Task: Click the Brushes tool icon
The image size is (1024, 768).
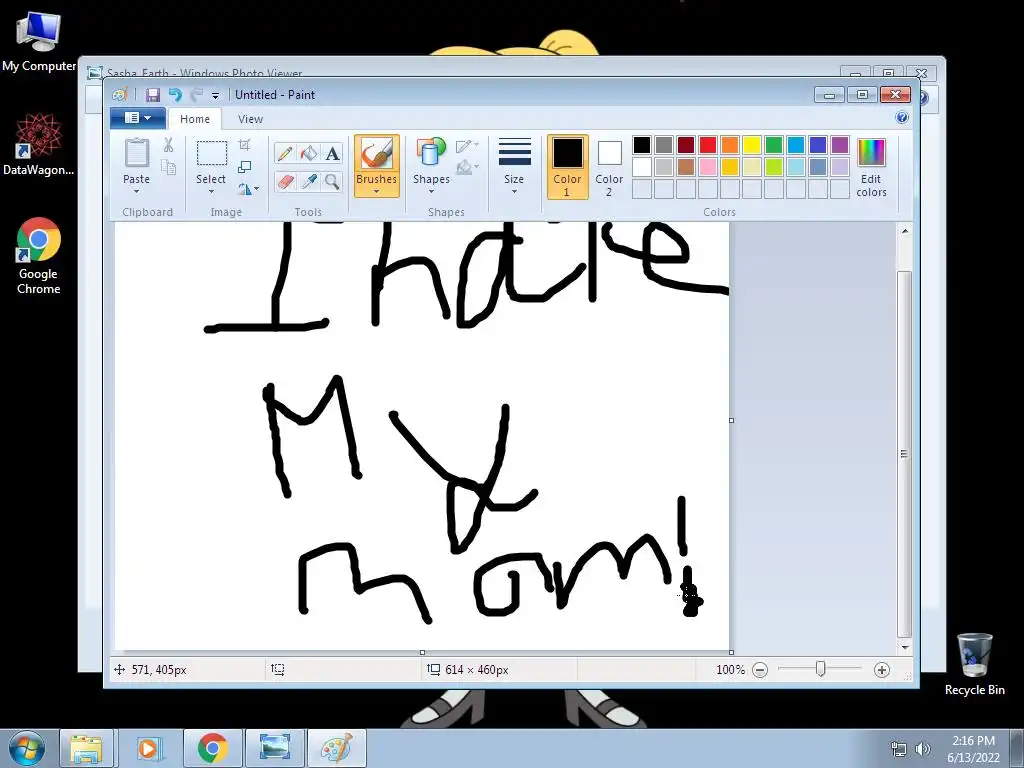Action: pos(377,154)
